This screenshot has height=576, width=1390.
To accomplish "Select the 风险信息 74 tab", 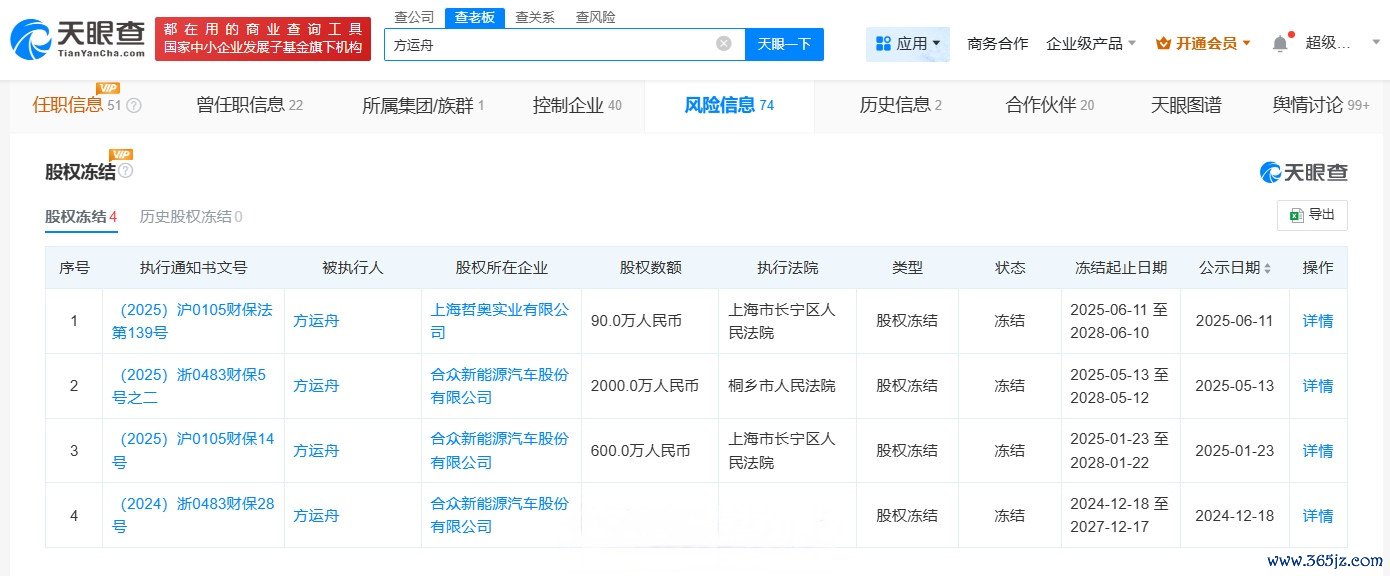I will point(729,105).
